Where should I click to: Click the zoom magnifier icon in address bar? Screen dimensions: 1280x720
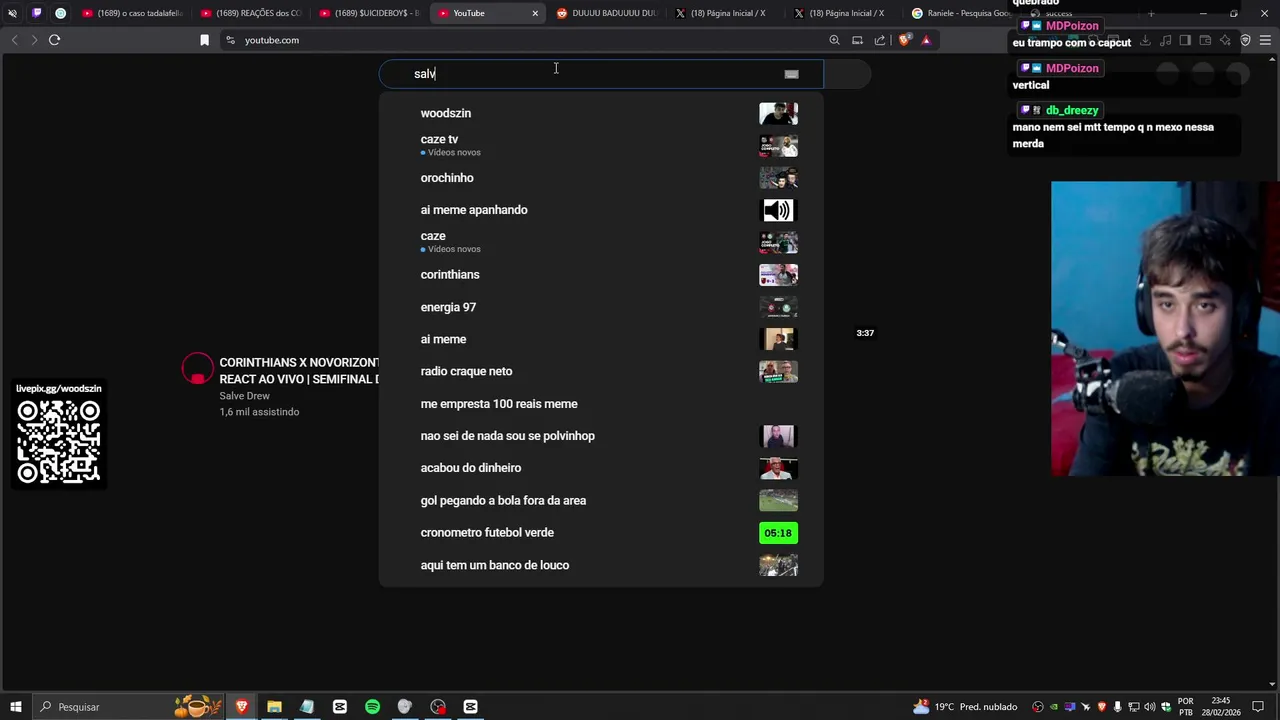(x=834, y=40)
